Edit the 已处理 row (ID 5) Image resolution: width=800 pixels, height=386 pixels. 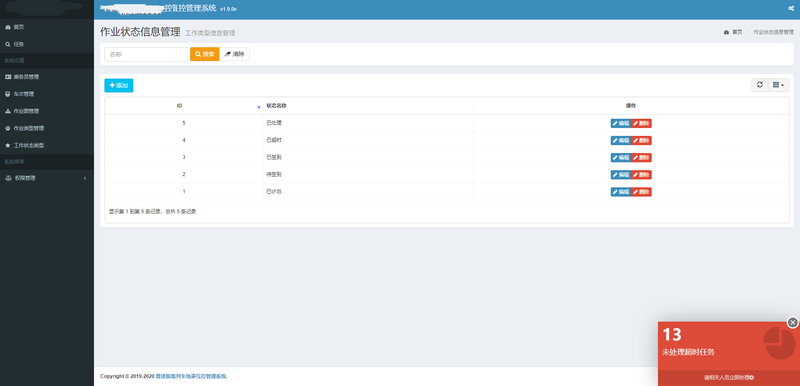621,123
